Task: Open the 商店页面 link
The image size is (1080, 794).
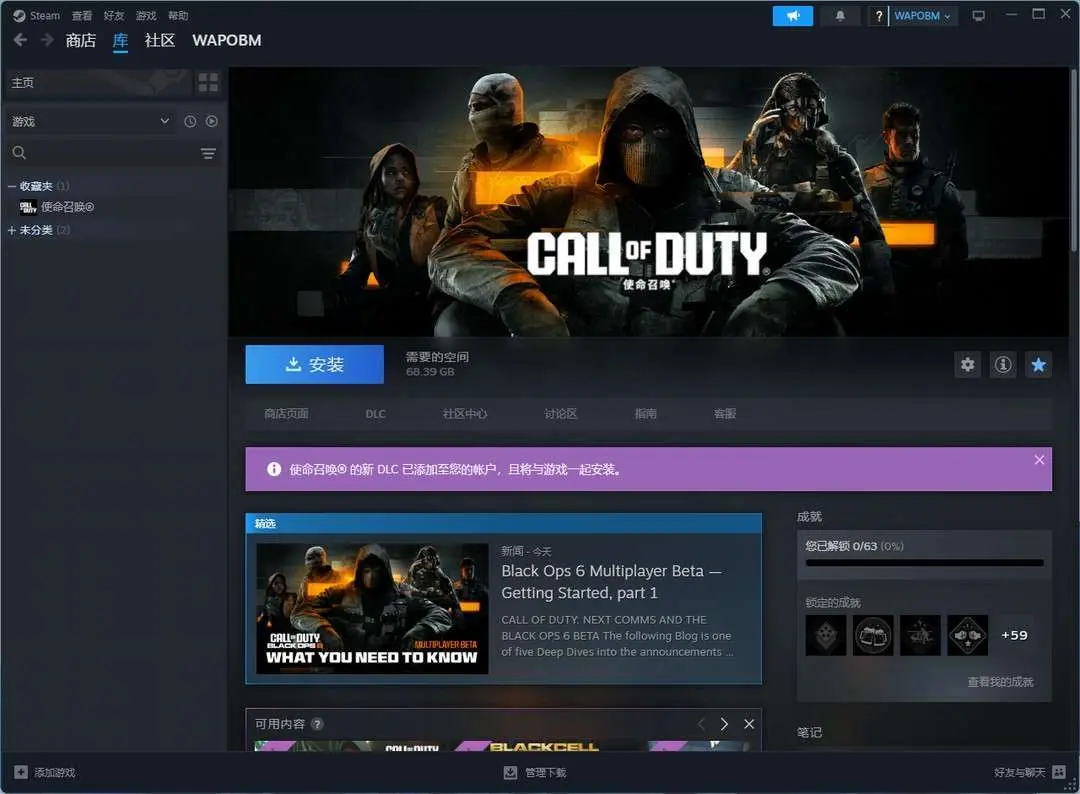Action: coord(286,413)
